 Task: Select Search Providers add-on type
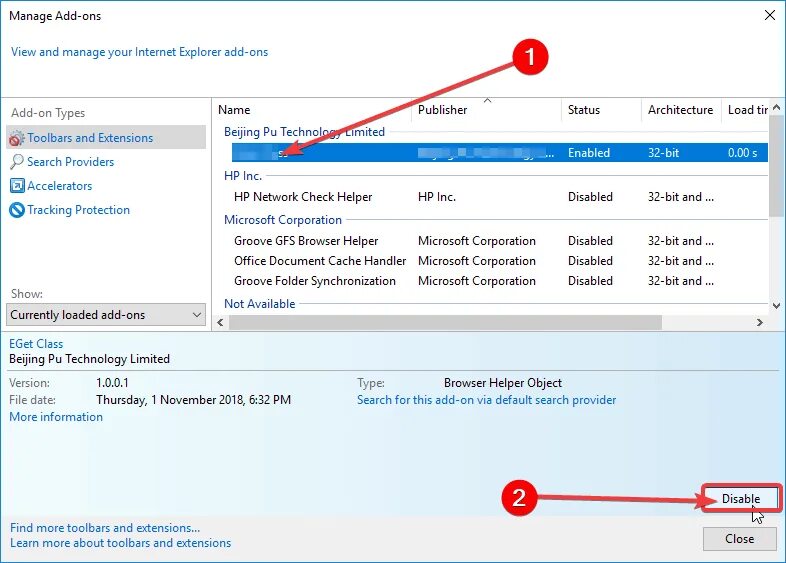pyautogui.click(x=71, y=161)
